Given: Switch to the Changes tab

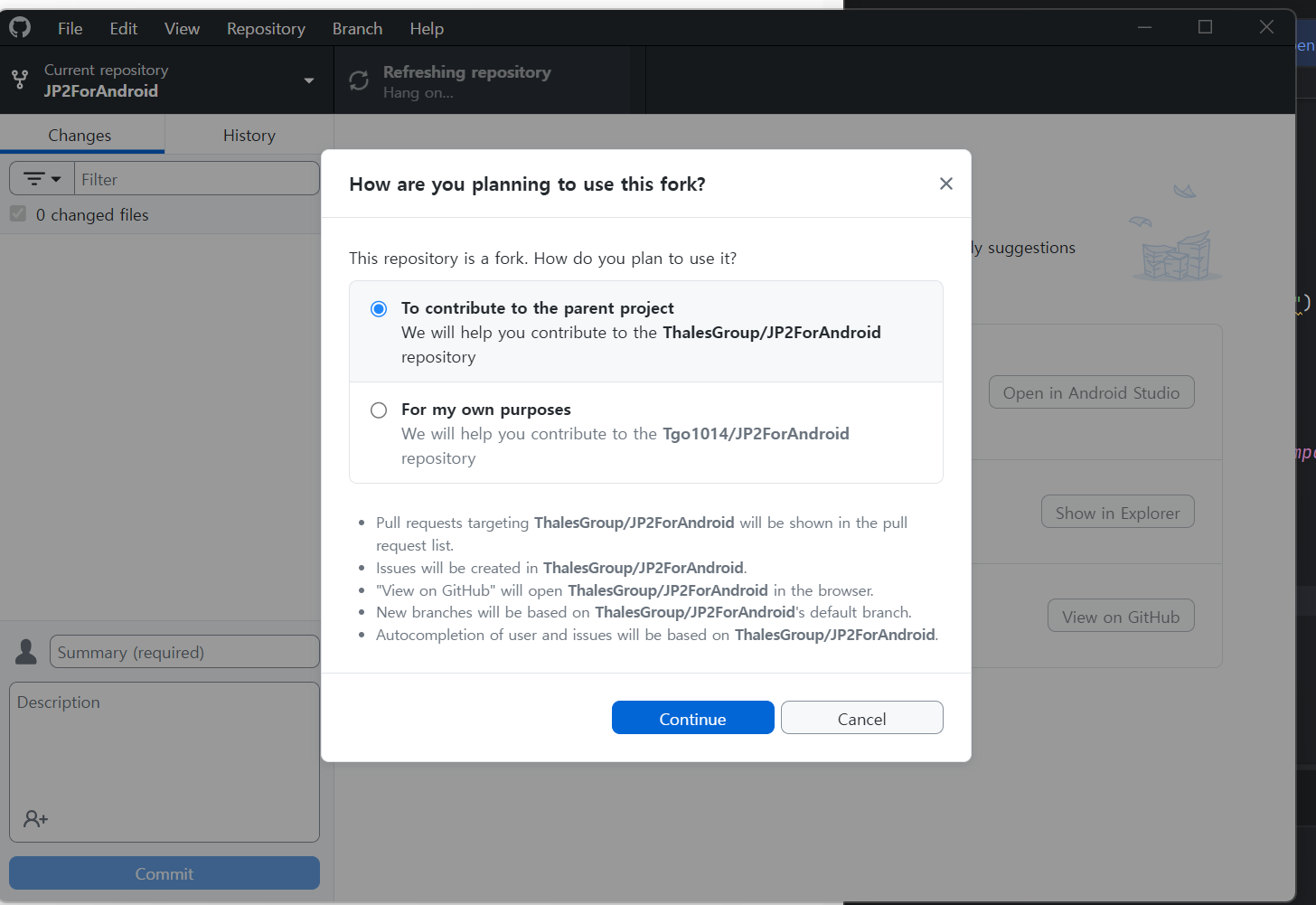Looking at the screenshot, I should pyautogui.click(x=82, y=135).
